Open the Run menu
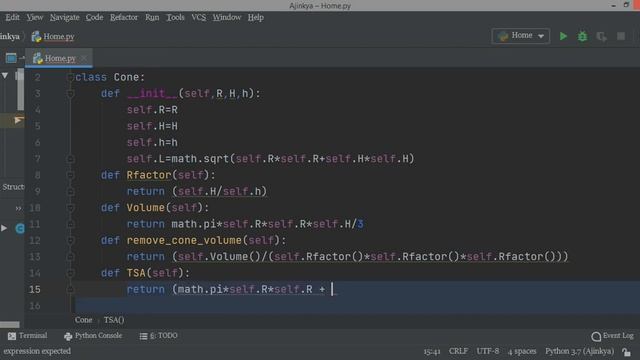640x360 pixels. (152, 17)
